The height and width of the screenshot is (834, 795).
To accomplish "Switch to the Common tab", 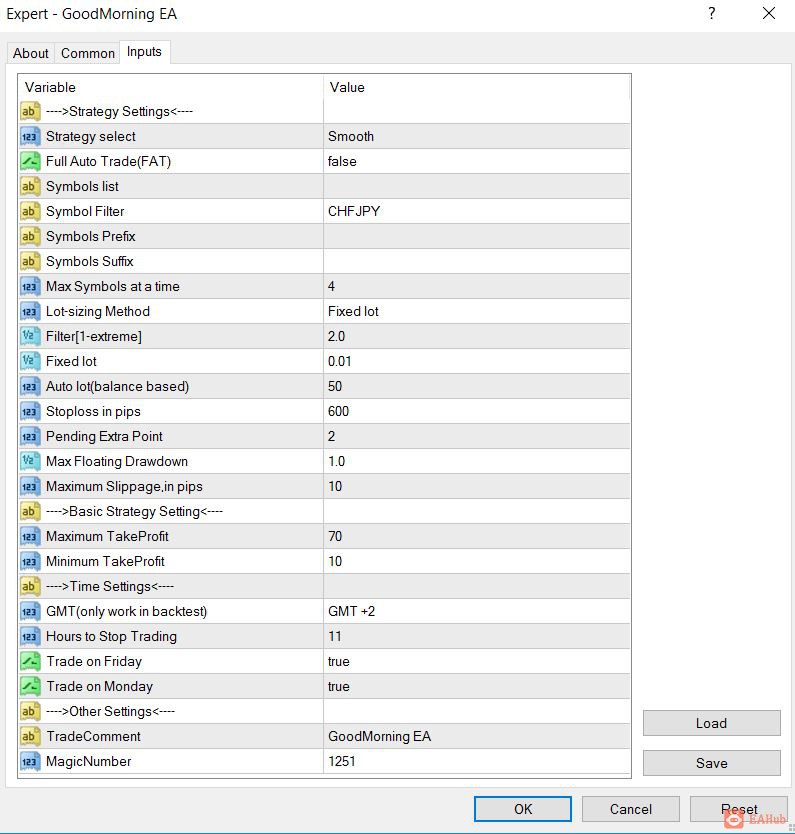I will (88, 53).
